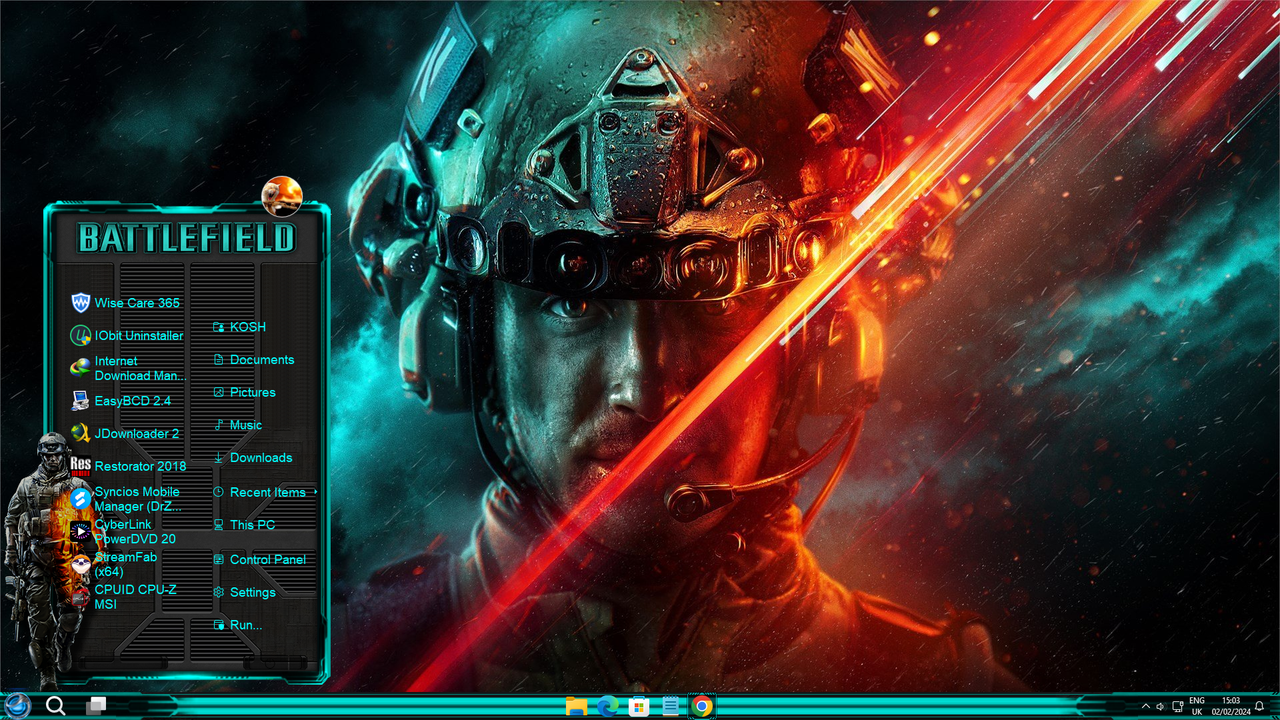Open the volume control in tray
Viewport: 1280px width, 720px height.
(1161, 707)
